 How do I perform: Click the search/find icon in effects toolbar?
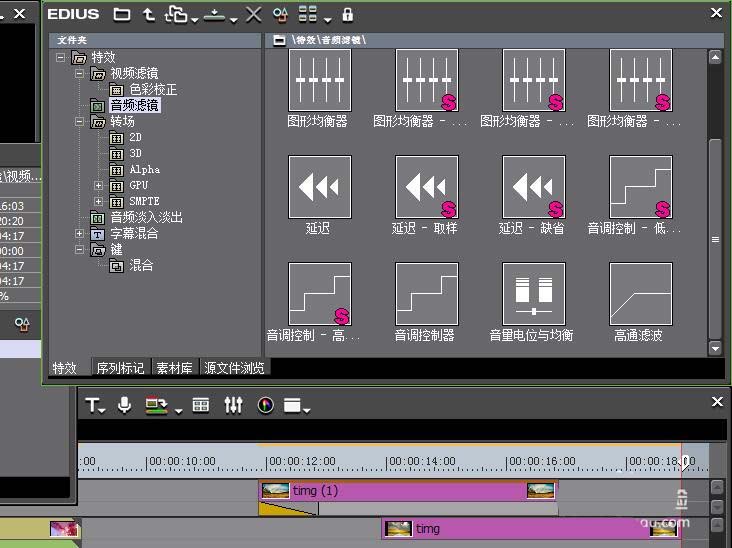point(280,14)
